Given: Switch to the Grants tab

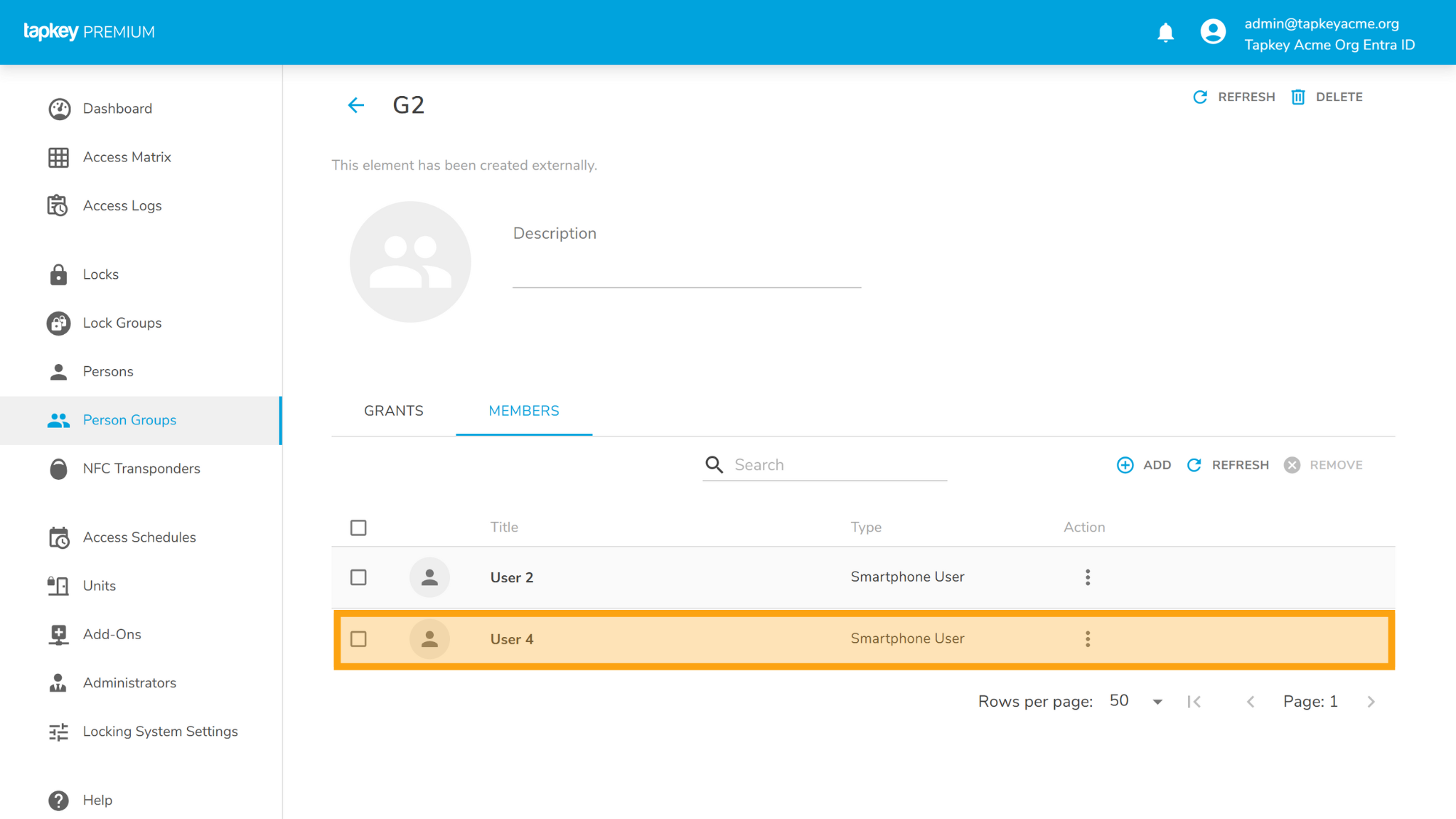Looking at the screenshot, I should click(x=393, y=411).
